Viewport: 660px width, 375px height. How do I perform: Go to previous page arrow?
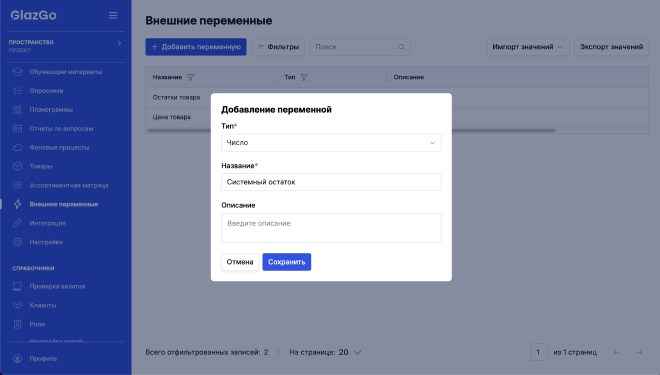[616, 352]
